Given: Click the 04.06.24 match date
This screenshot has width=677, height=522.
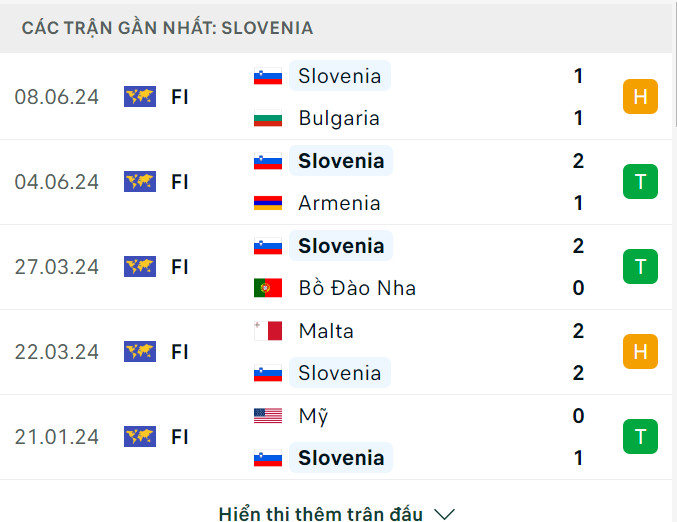Looking at the screenshot, I should tap(57, 182).
